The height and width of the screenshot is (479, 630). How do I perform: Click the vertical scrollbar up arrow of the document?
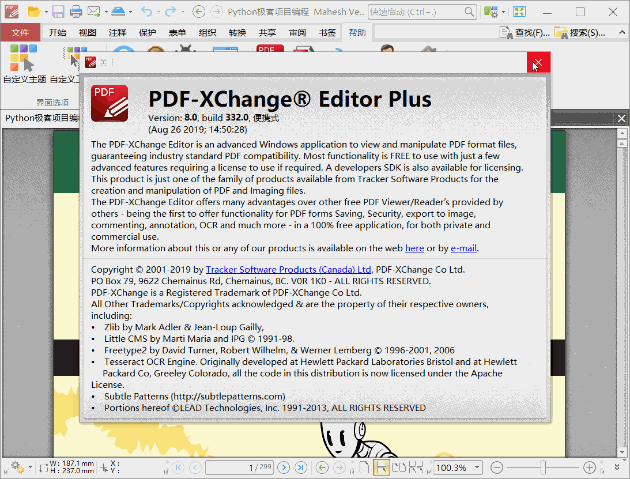pos(622,133)
